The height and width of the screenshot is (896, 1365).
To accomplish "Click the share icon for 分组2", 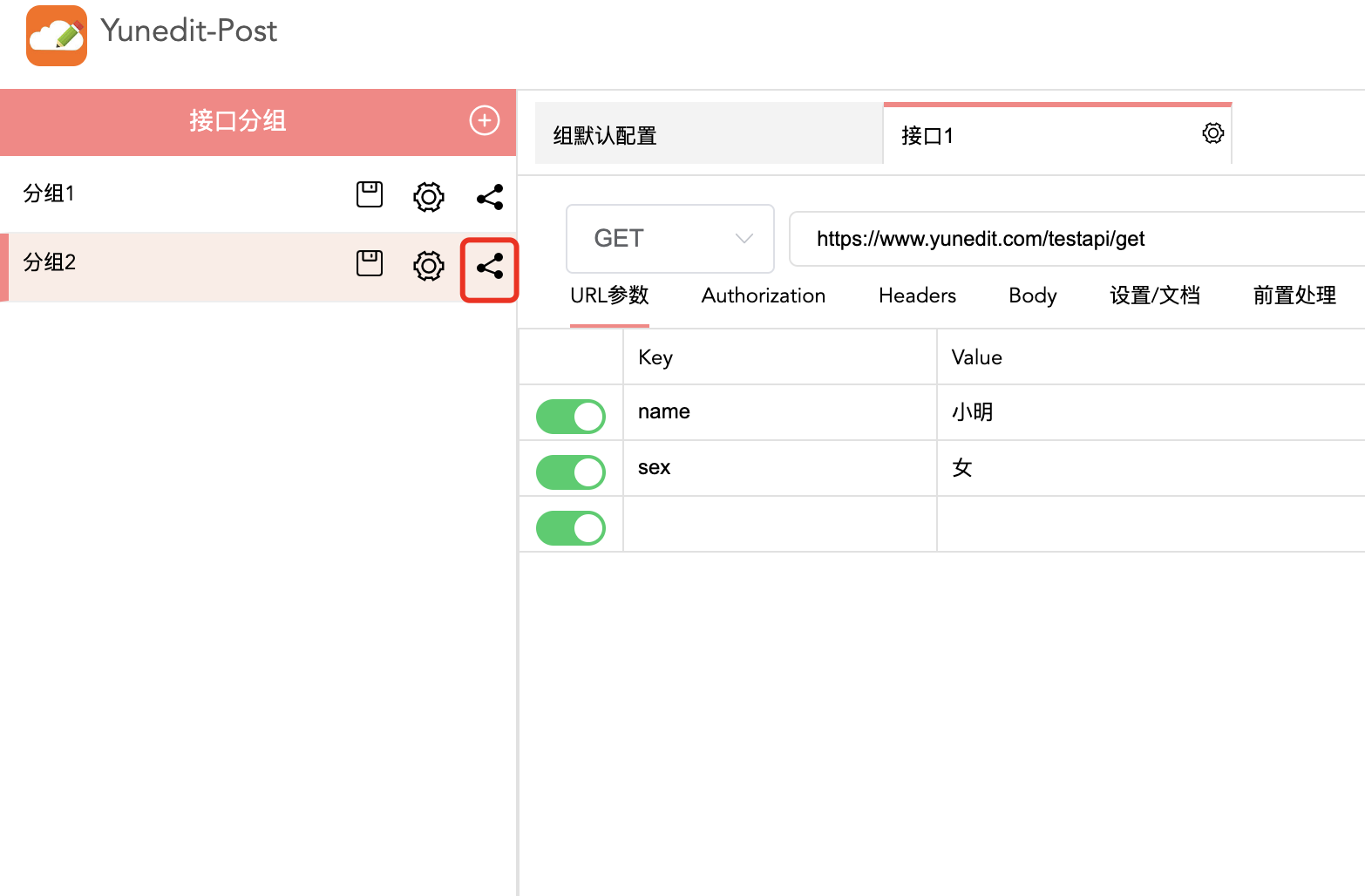I will tap(490, 267).
